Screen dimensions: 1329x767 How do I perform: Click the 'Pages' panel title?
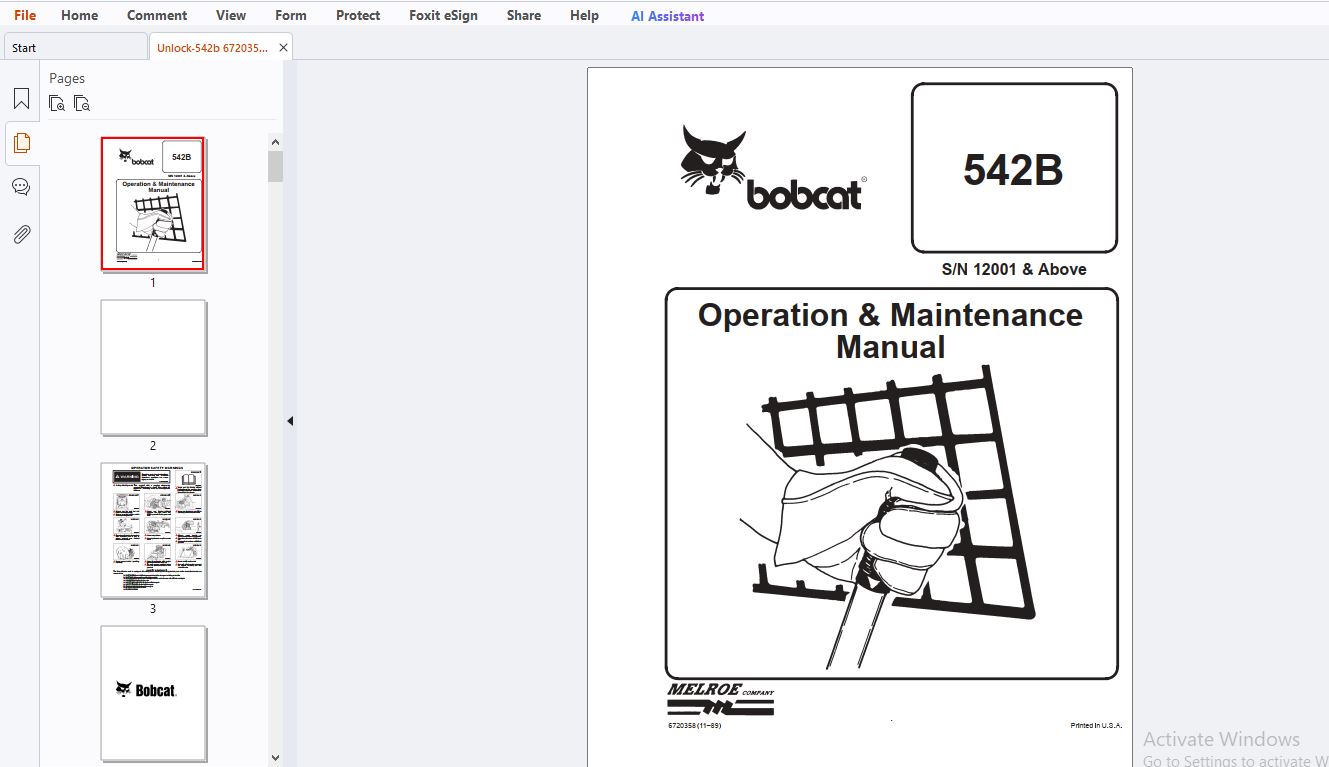click(67, 78)
